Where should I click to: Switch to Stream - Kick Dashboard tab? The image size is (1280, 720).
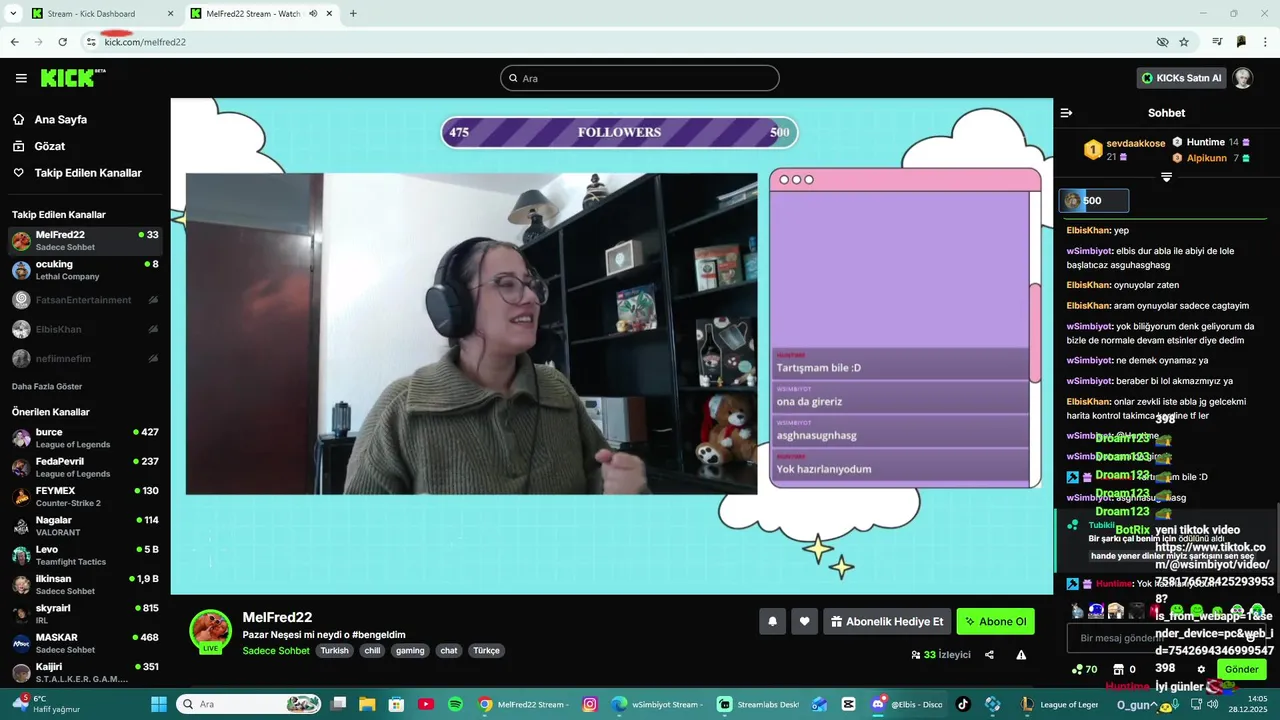click(103, 14)
